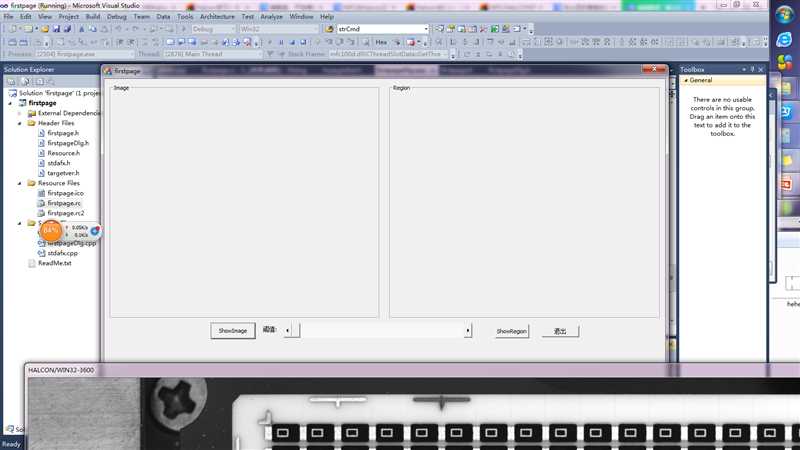Open the Analyze menu
The image size is (800, 450).
click(271, 17)
